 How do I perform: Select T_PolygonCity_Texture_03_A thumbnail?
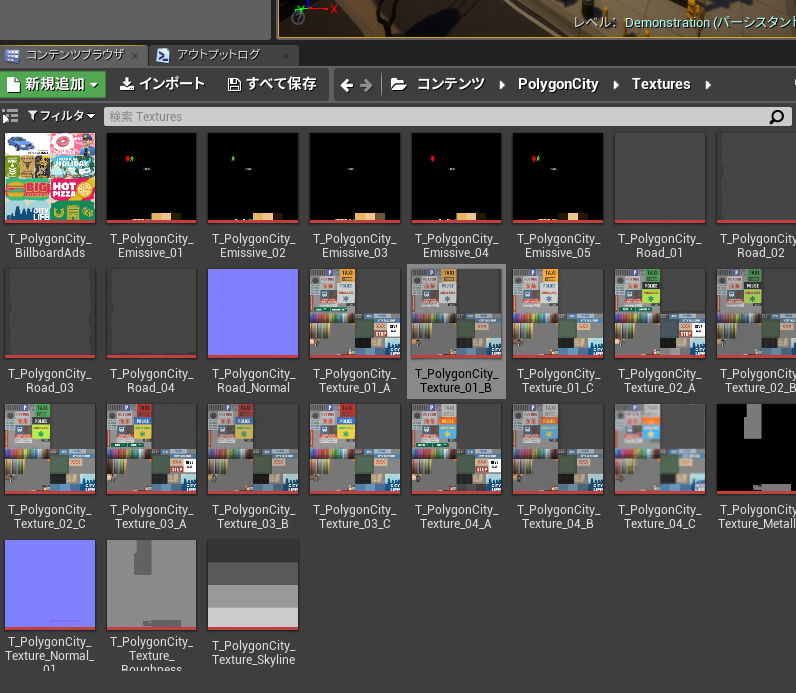pyautogui.click(x=151, y=449)
